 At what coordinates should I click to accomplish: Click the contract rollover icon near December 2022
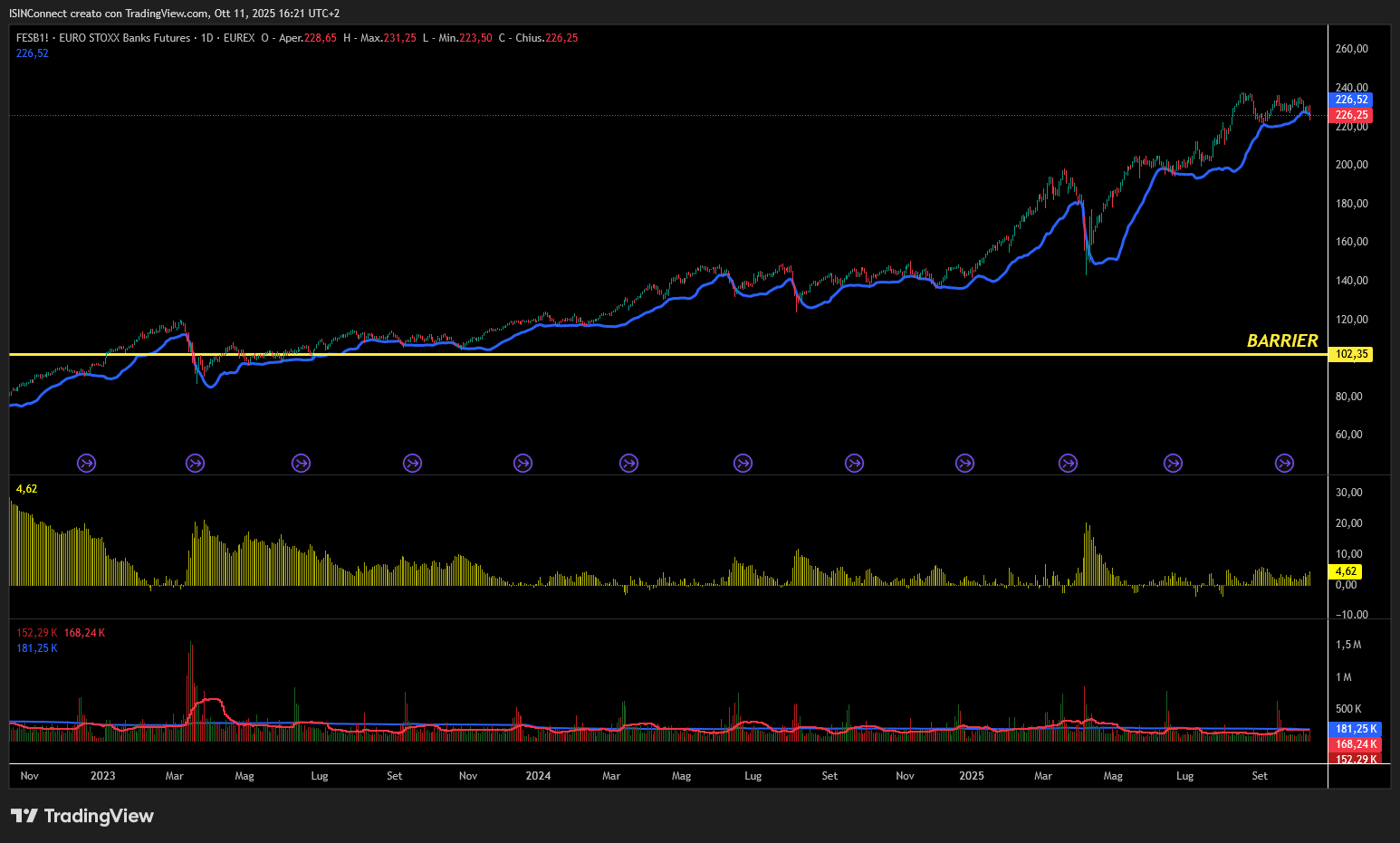click(x=86, y=464)
